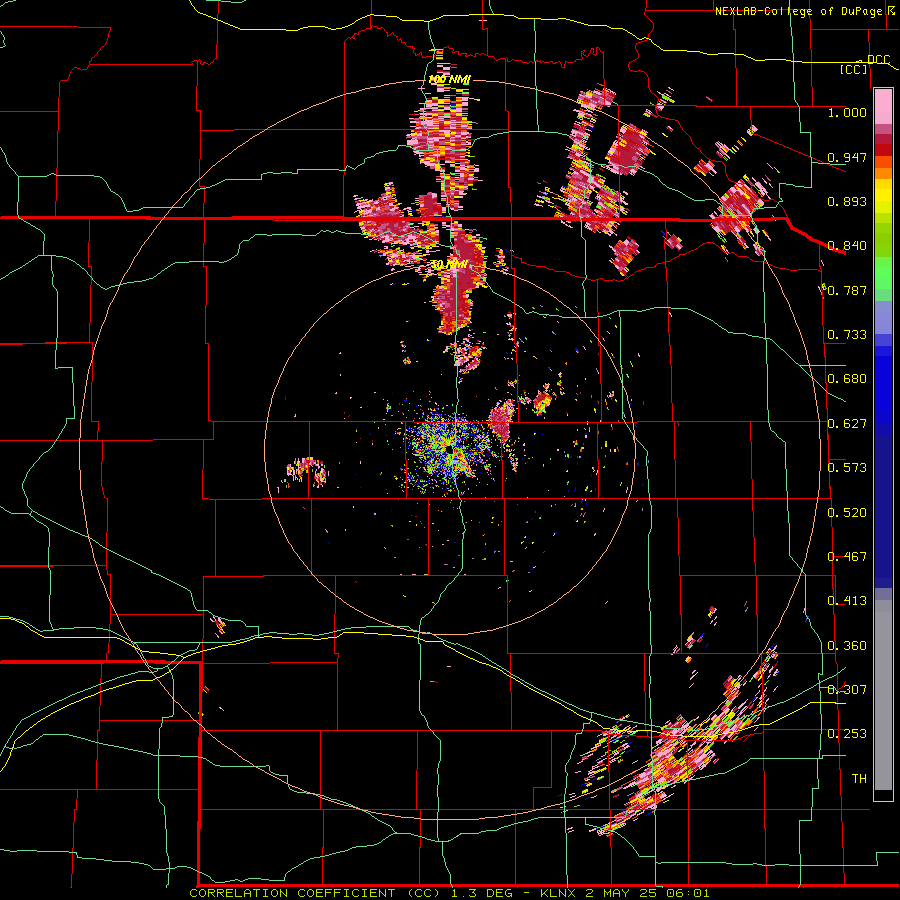Click the 1.3 DEG elevation text

[482, 893]
